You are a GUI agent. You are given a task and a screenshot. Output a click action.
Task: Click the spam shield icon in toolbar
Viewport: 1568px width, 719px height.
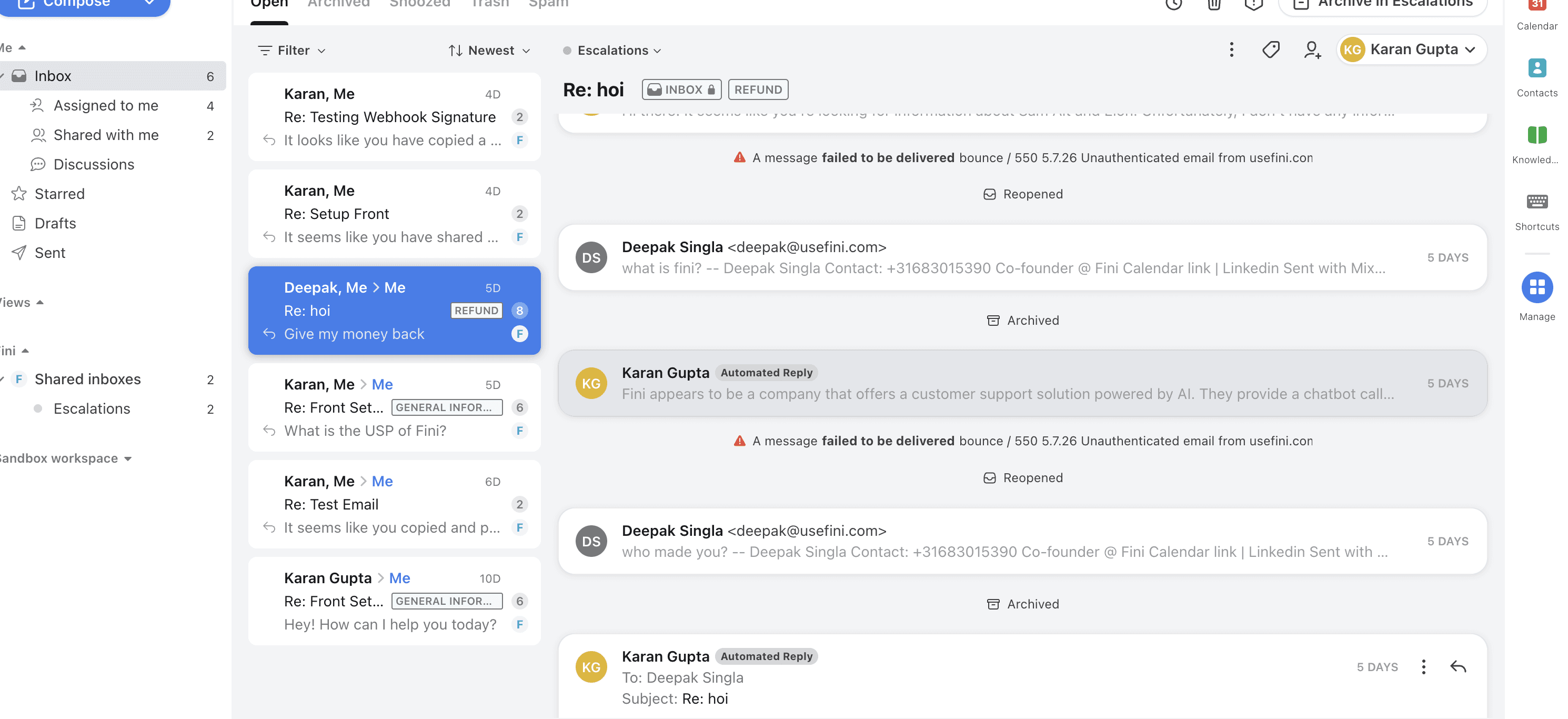pyautogui.click(x=1254, y=4)
